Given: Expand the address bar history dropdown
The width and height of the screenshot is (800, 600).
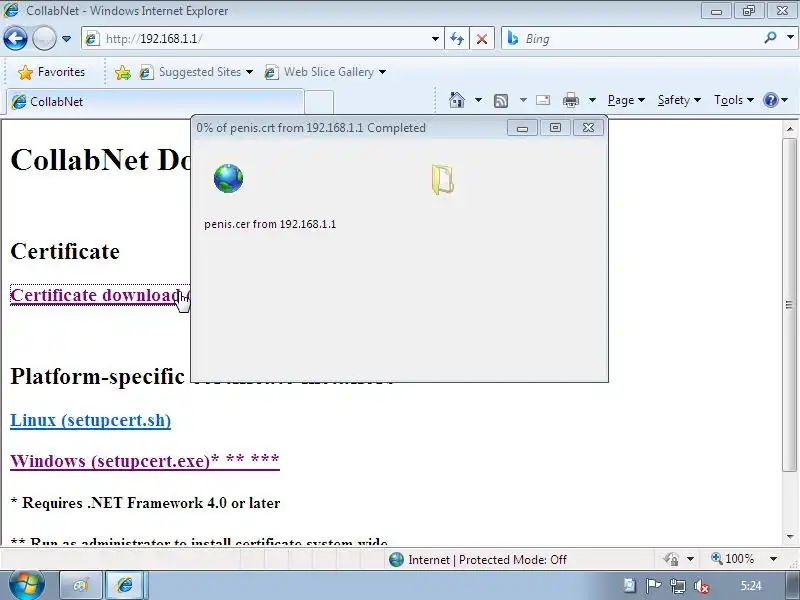Looking at the screenshot, I should coord(435,39).
